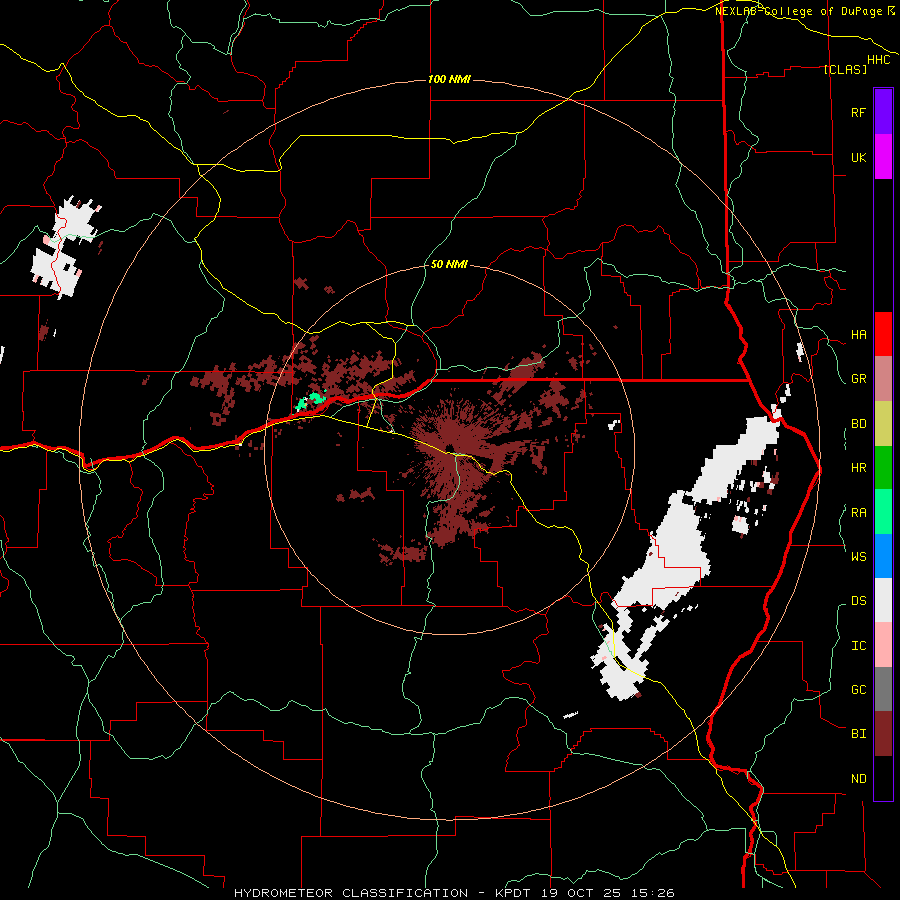Click the 'UK' legend label
This screenshot has height=900, width=900.
[x=858, y=157]
